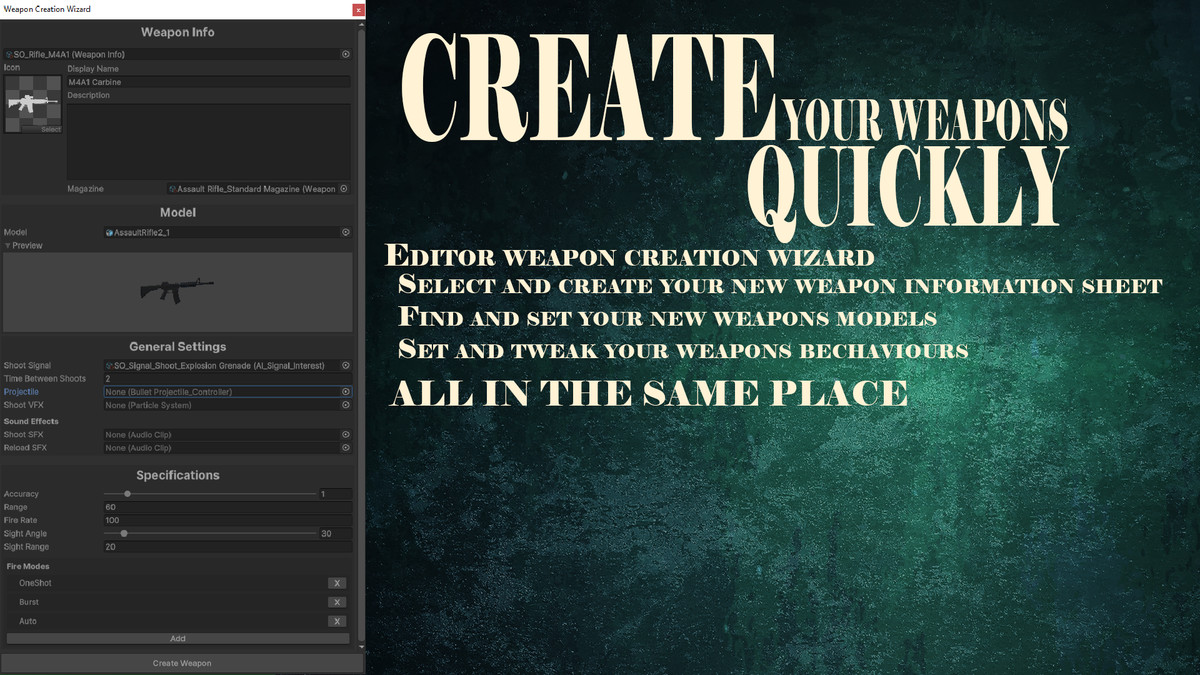This screenshot has height=675, width=1200.
Task: Open object picker for Shoot SFX field
Action: (346, 435)
